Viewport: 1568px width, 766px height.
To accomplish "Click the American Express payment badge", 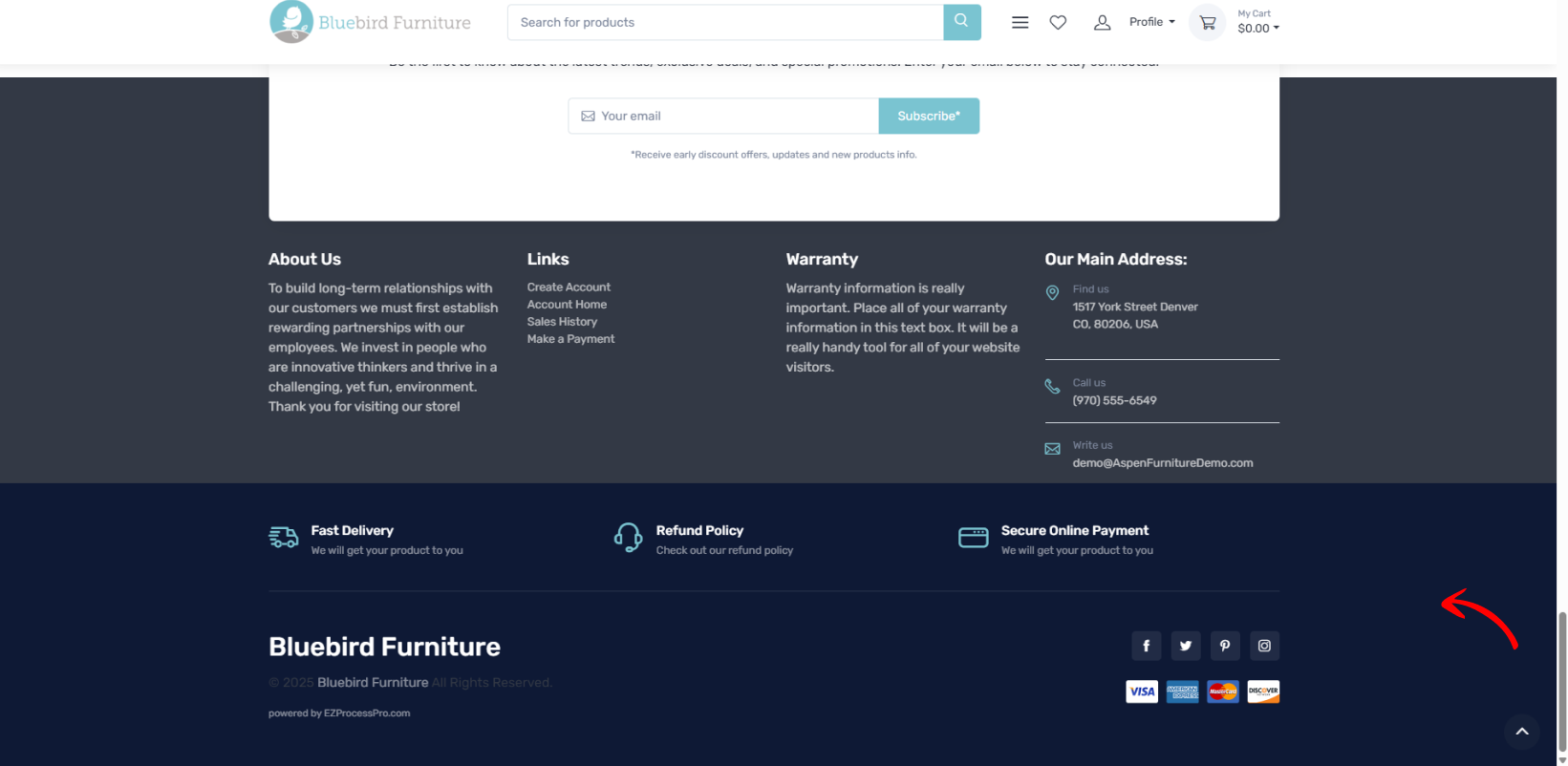I will pos(1183,692).
